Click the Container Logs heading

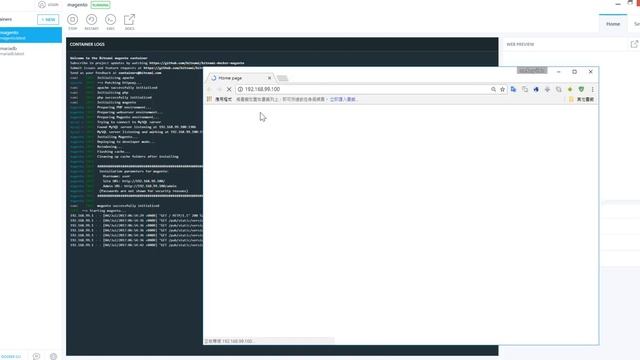click(87, 44)
